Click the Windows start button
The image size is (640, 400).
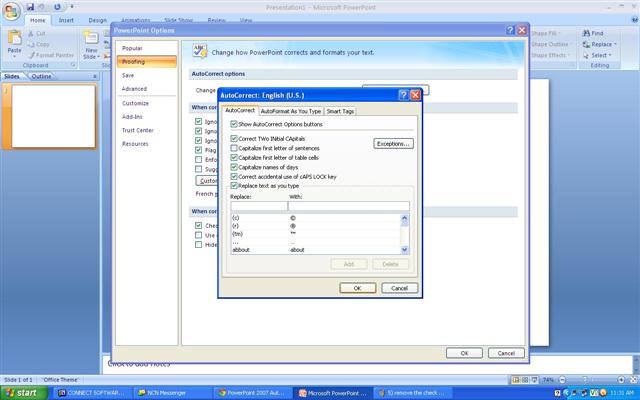tap(24, 393)
